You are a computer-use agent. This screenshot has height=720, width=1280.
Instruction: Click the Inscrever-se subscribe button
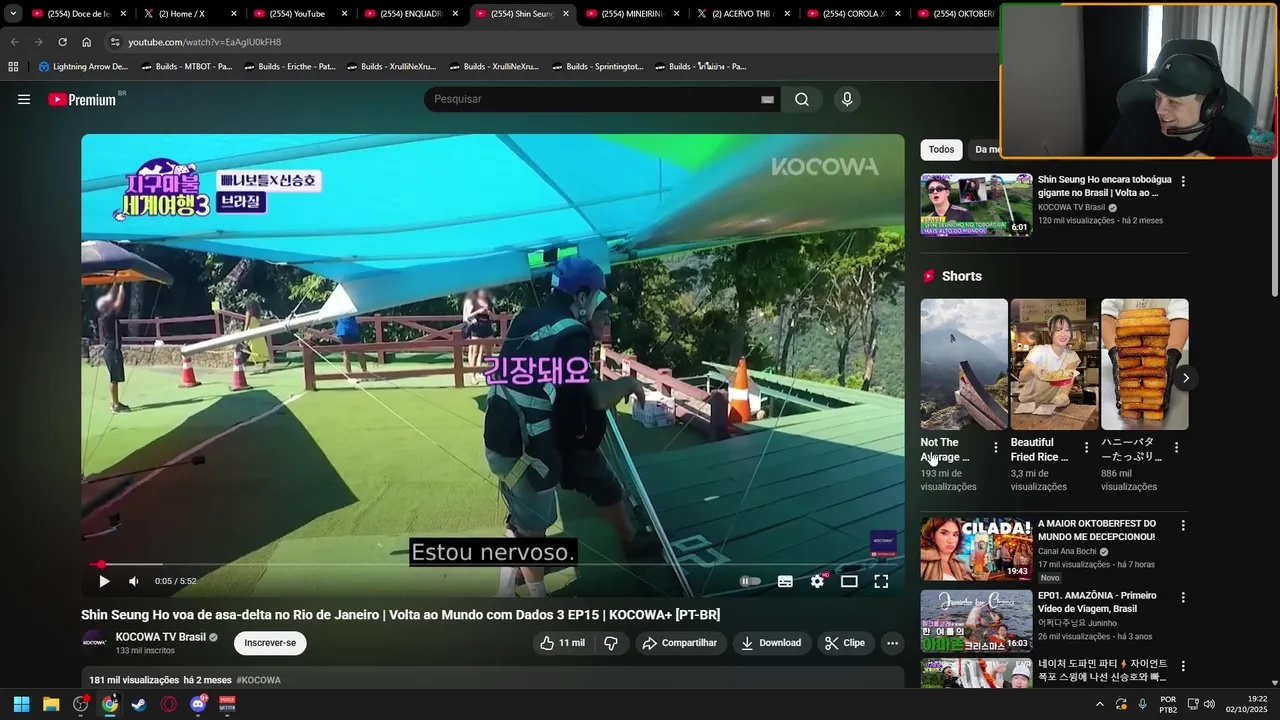[x=270, y=643]
